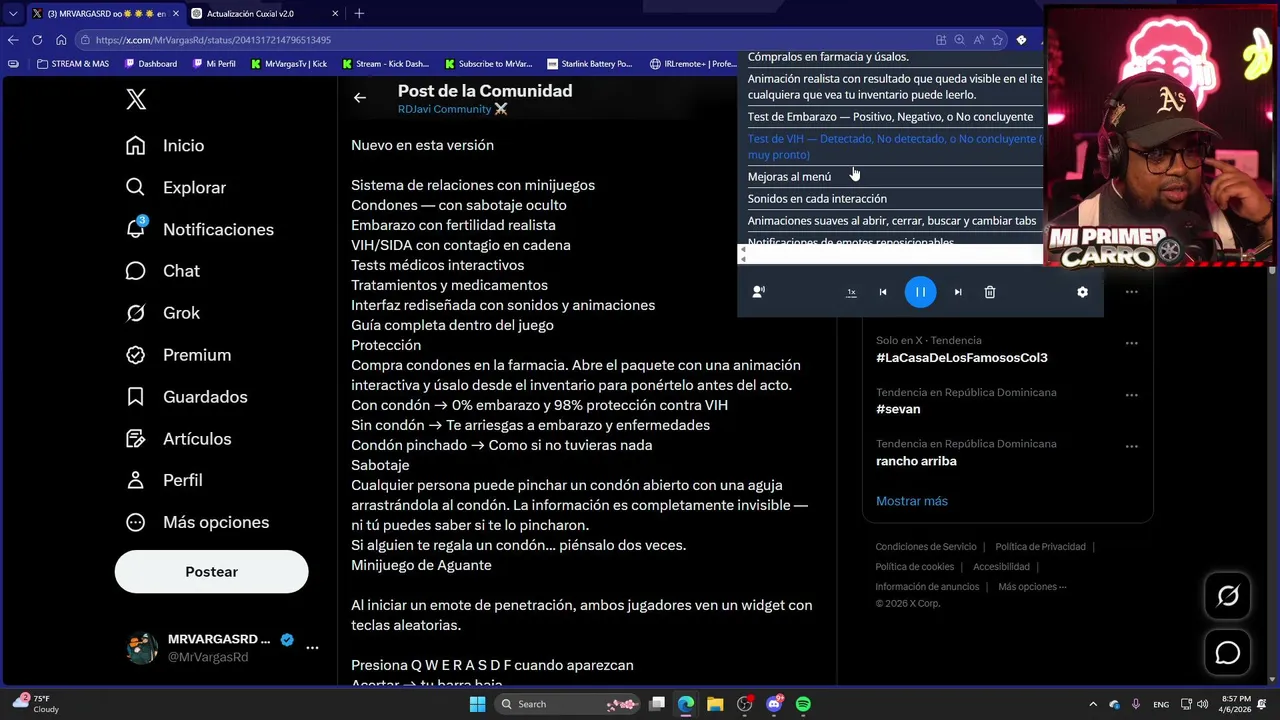Viewport: 1280px width, 720px height.
Task: Open the rancho arriba trend
Action: [916, 461]
